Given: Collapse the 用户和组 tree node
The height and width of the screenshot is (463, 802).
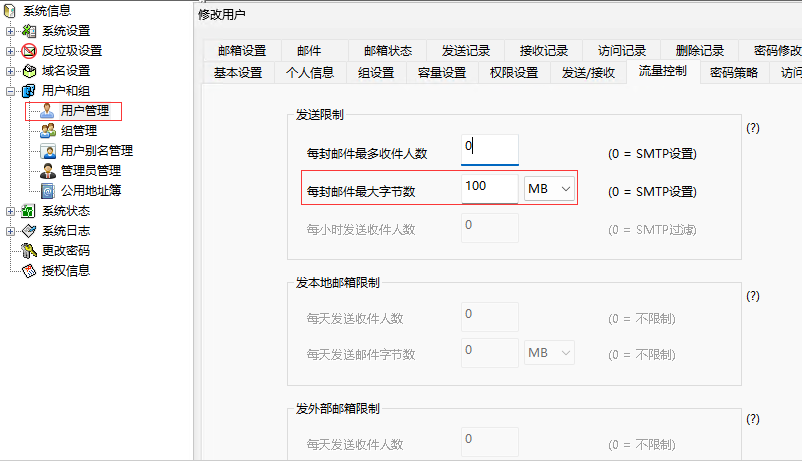Looking at the screenshot, I should point(10,92).
